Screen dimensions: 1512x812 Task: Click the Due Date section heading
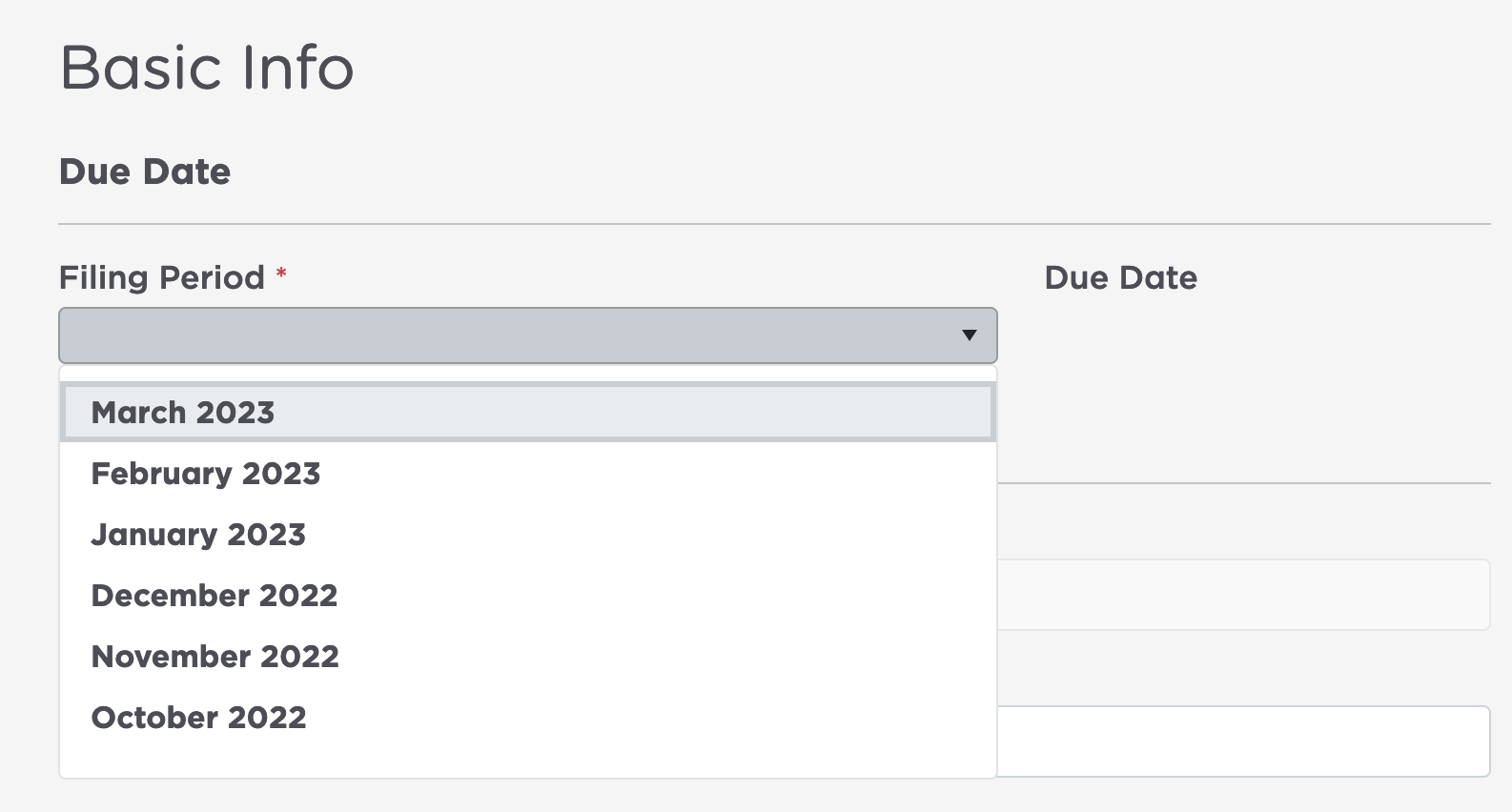145,172
